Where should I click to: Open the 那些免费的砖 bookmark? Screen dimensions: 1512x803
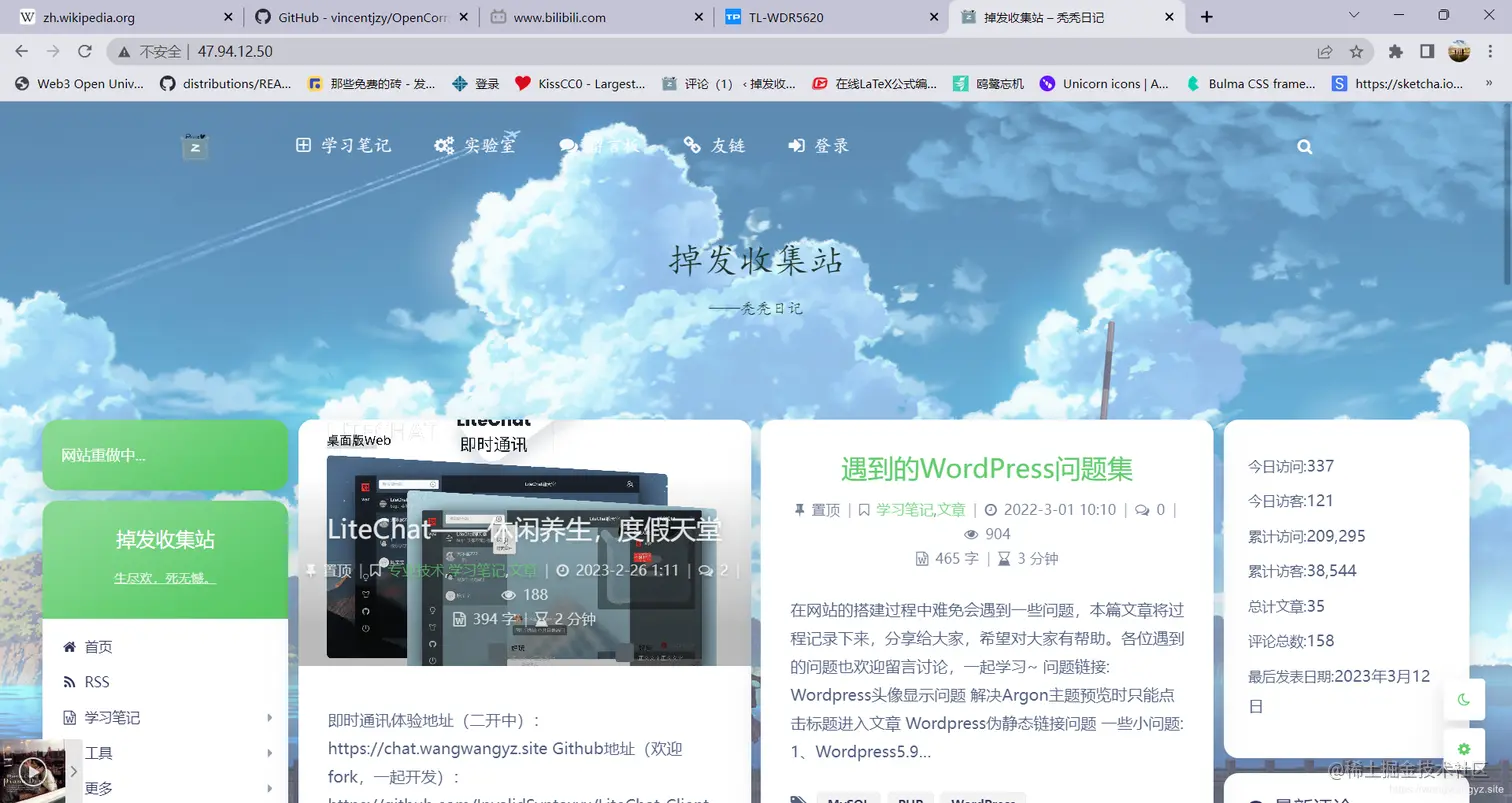tap(372, 84)
